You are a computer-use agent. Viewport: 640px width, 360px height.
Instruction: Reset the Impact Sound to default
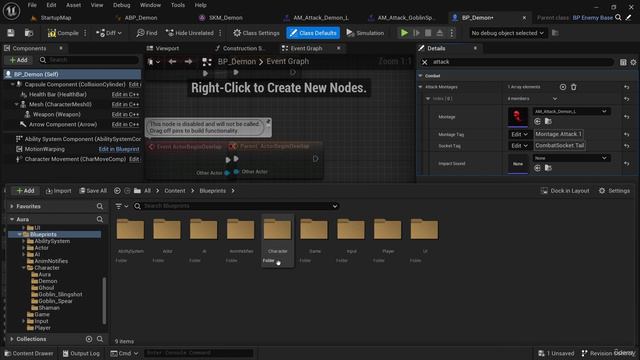(x=627, y=163)
